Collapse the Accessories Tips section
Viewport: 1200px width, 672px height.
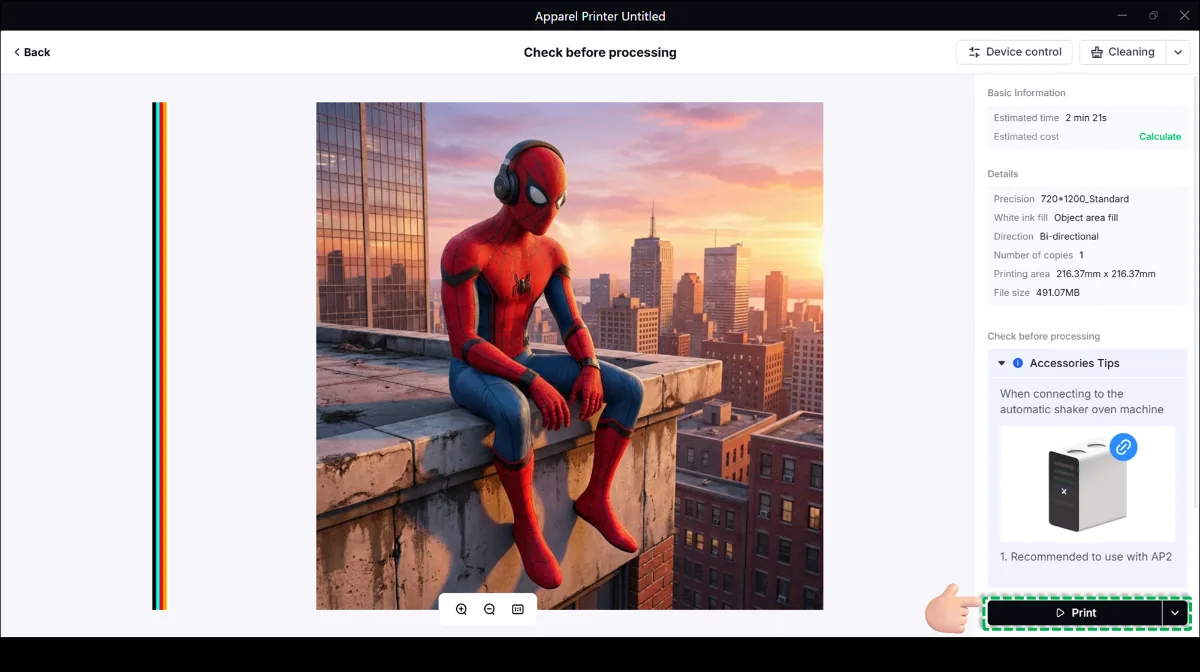tap(1002, 363)
